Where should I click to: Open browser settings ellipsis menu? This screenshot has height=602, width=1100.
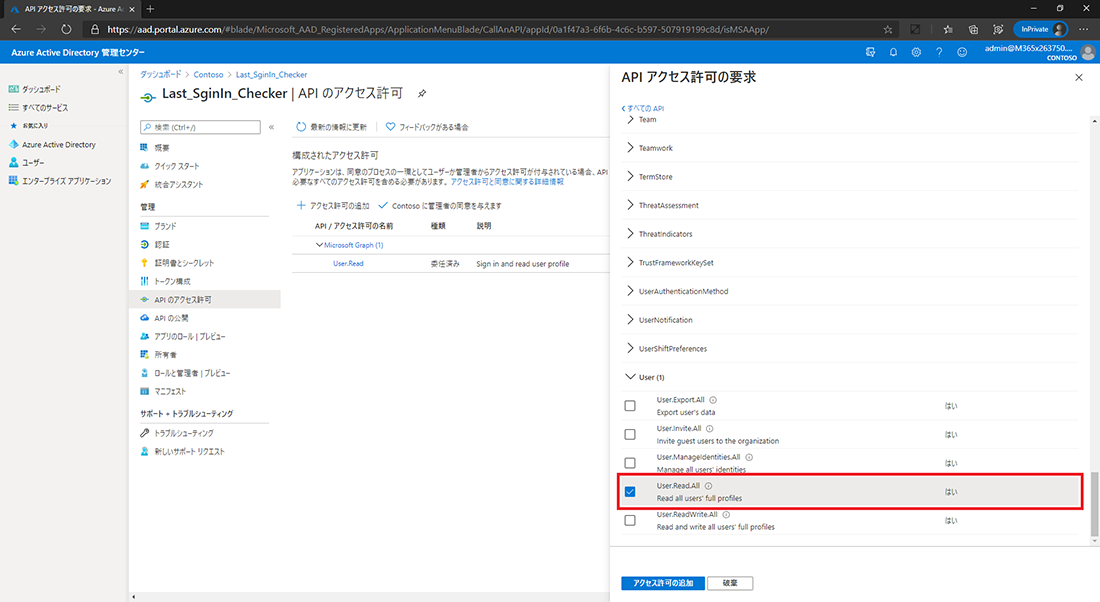(x=1084, y=29)
